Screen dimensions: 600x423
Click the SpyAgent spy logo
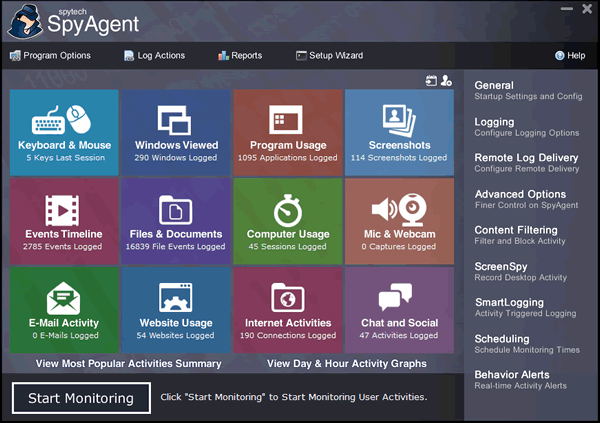click(x=25, y=22)
